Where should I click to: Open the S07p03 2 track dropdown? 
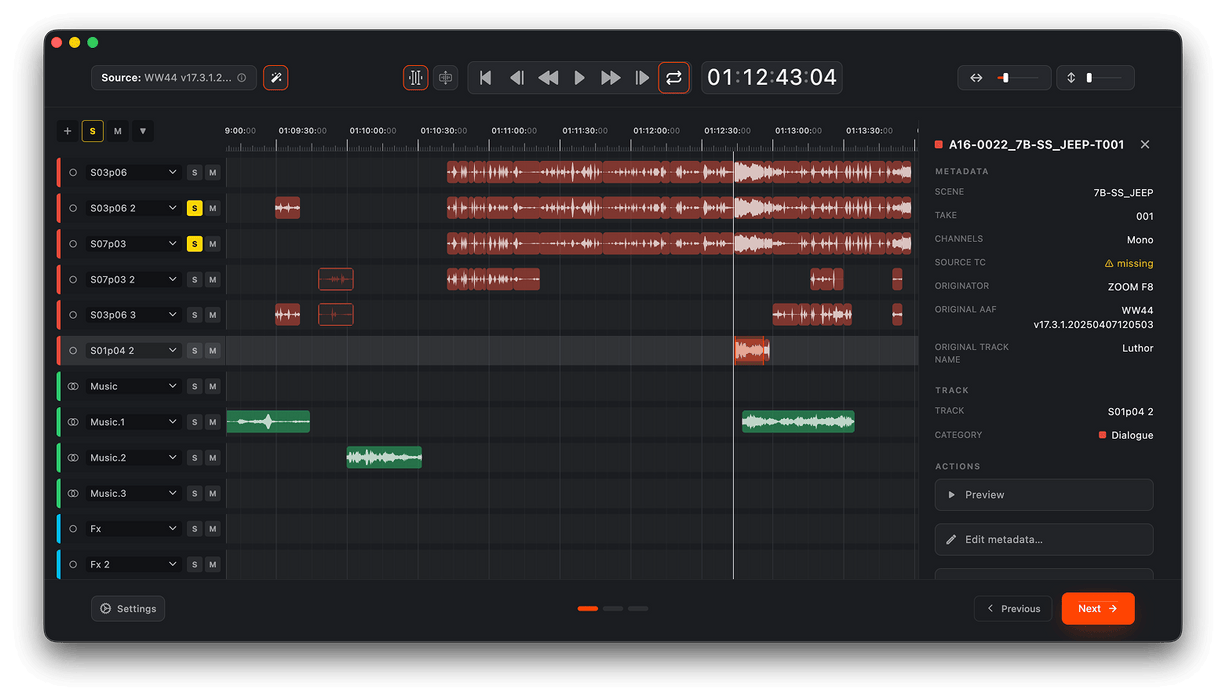point(133,279)
